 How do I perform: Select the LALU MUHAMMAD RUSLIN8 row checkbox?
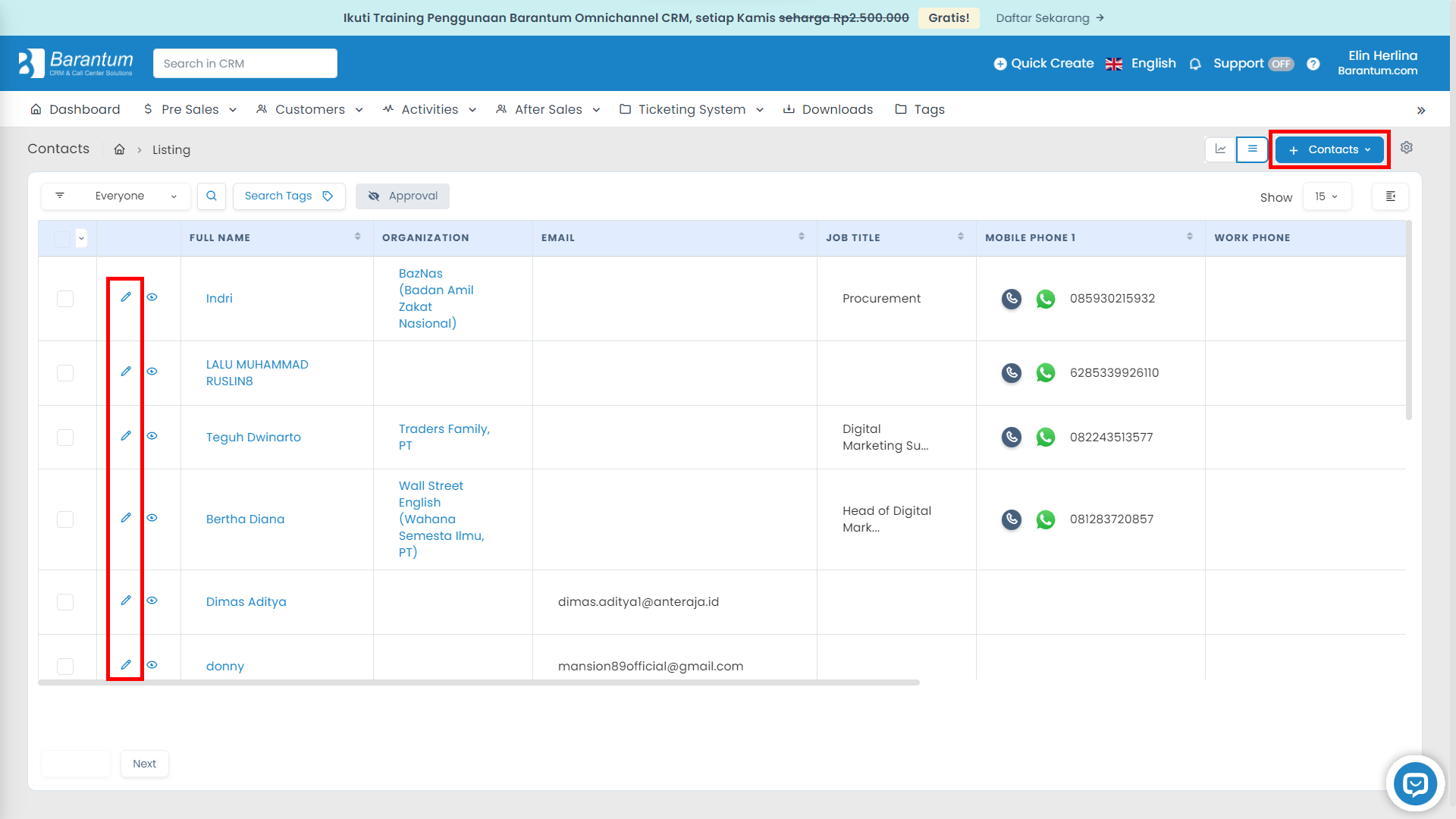click(x=65, y=373)
